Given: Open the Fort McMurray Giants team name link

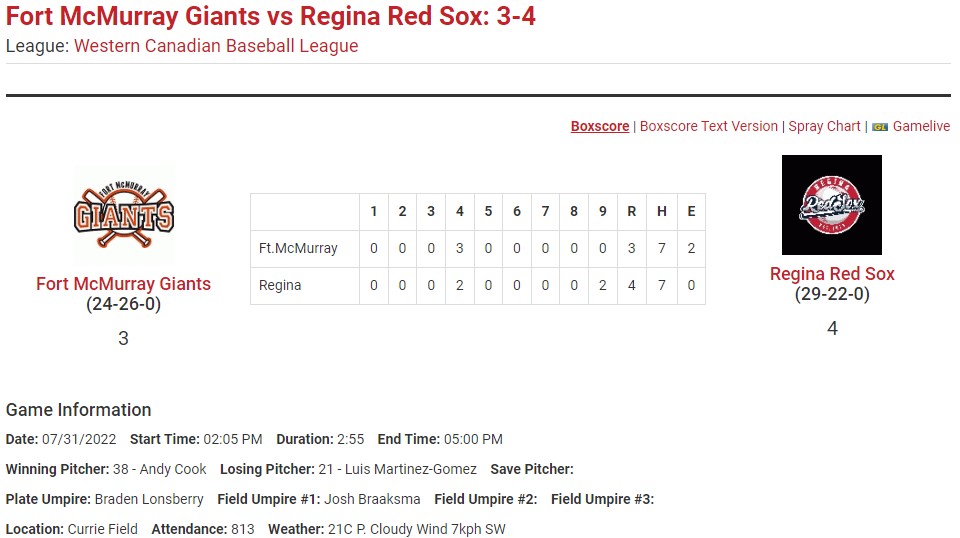Looking at the screenshot, I should coord(123,283).
